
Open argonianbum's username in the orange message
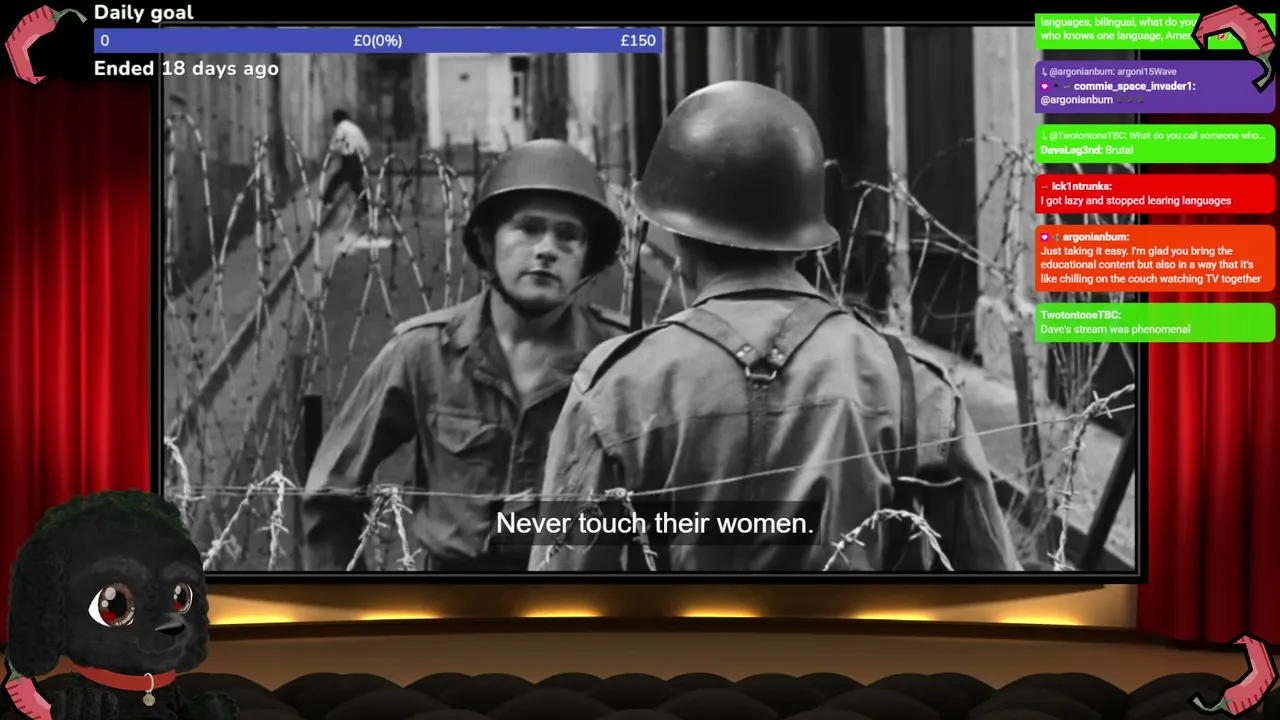coord(1096,237)
